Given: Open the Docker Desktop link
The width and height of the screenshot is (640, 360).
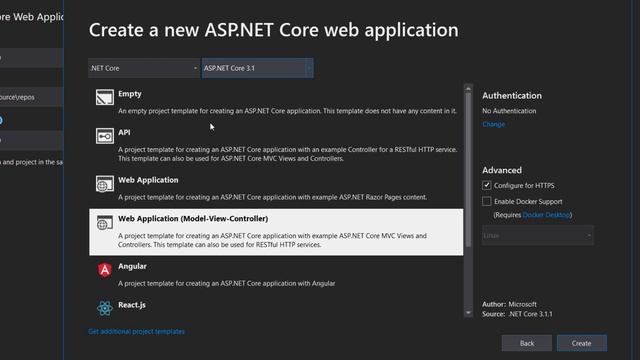Looking at the screenshot, I should point(546,215).
